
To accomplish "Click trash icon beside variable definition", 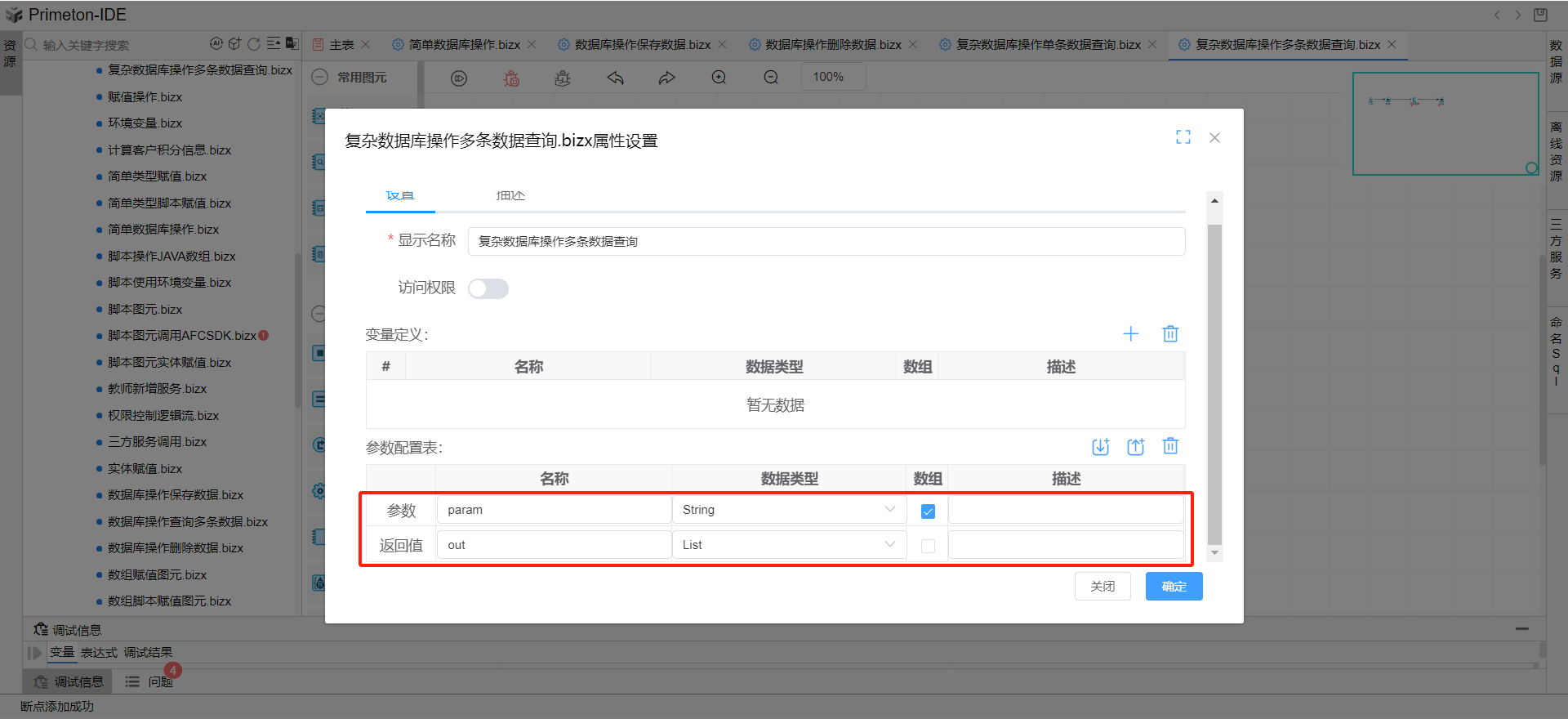I will click(x=1170, y=333).
